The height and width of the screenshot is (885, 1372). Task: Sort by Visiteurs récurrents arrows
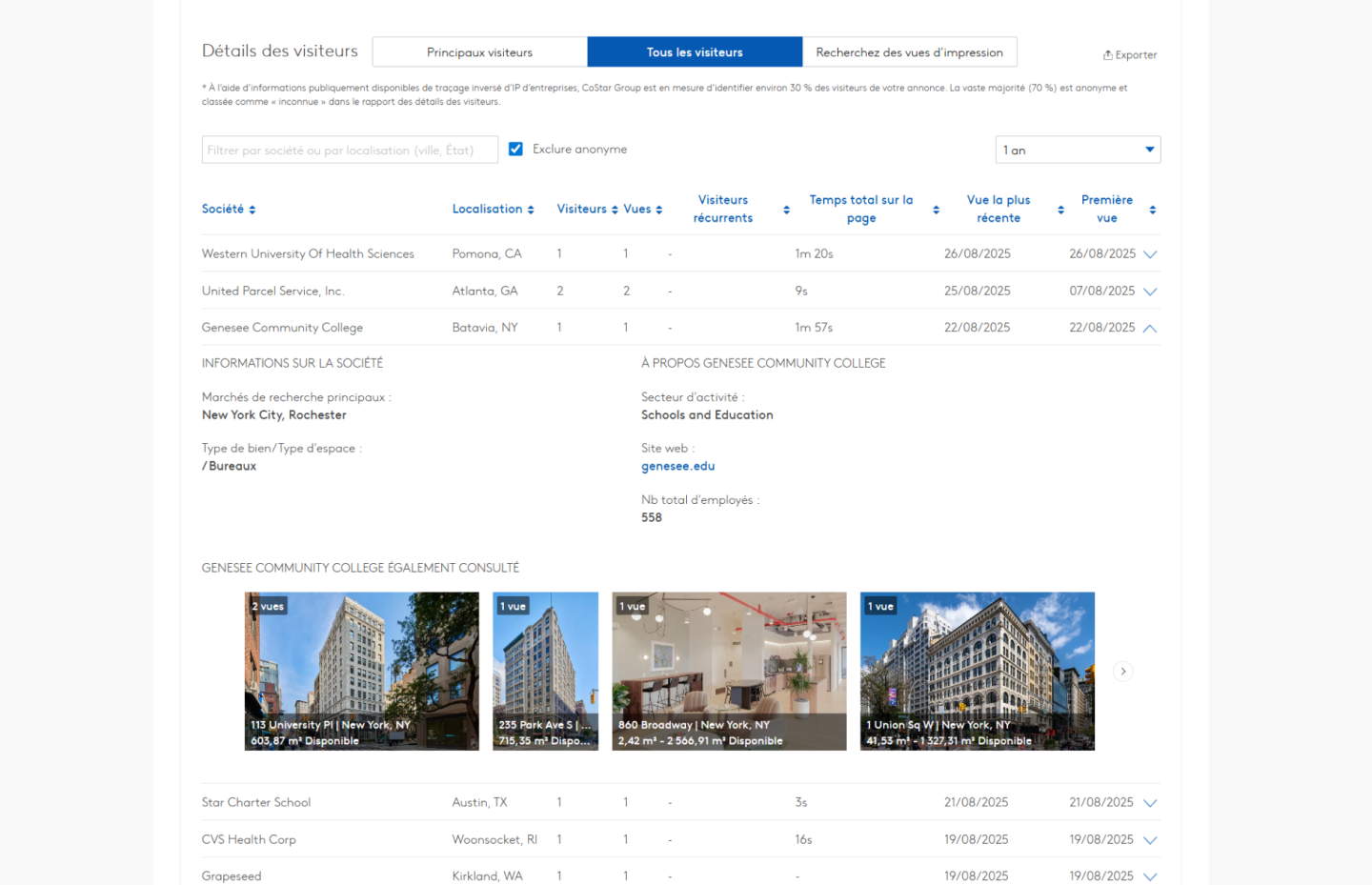pyautogui.click(x=786, y=210)
